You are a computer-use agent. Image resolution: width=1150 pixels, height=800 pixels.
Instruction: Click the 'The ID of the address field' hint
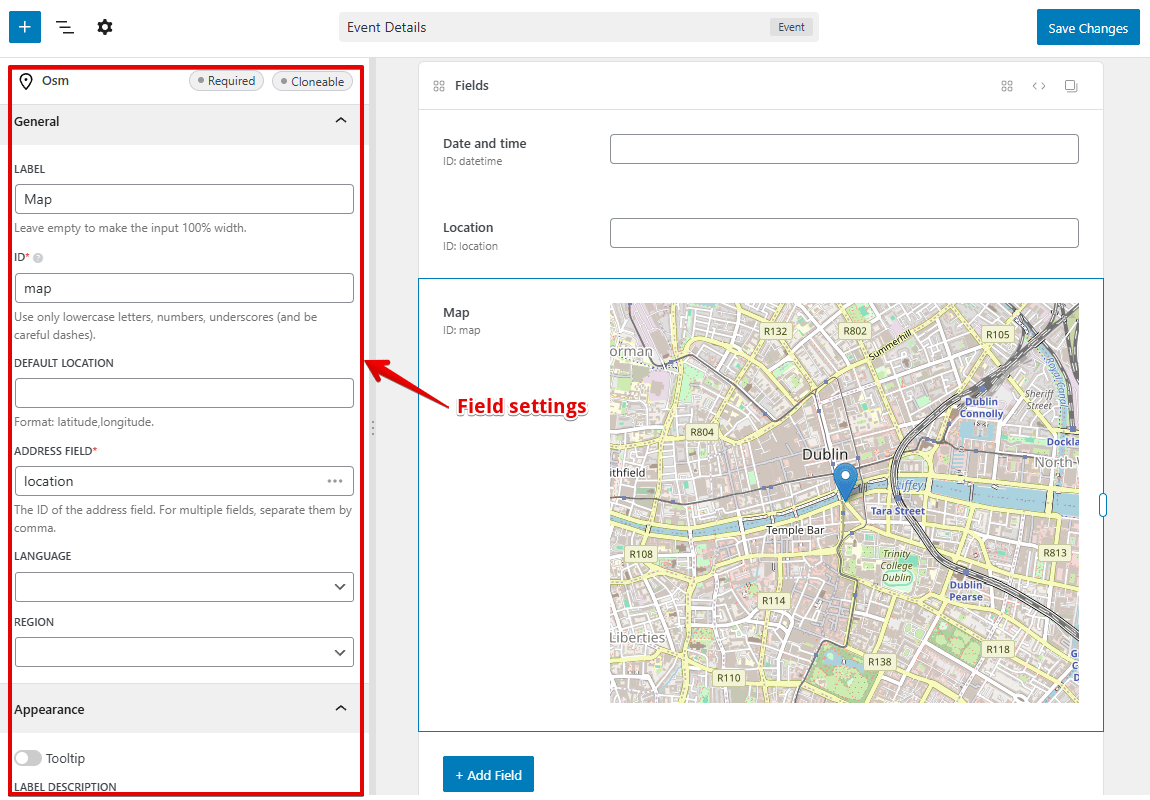183,519
